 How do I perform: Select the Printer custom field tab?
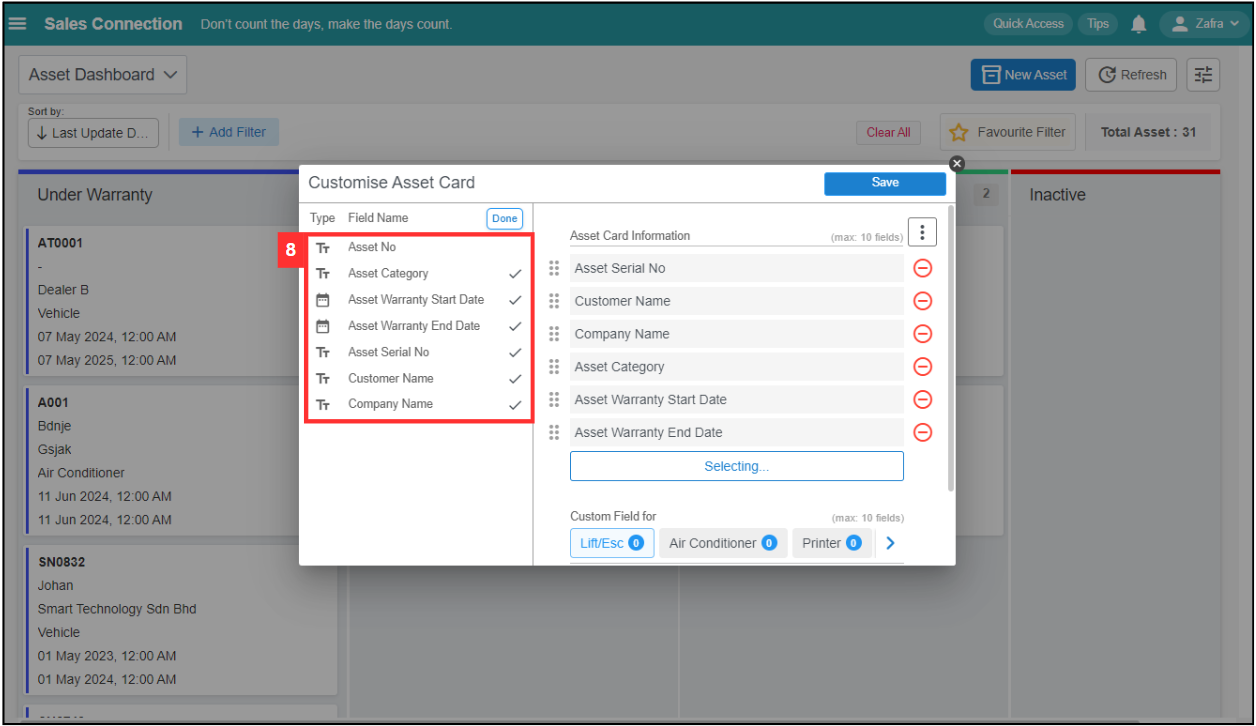tap(831, 543)
